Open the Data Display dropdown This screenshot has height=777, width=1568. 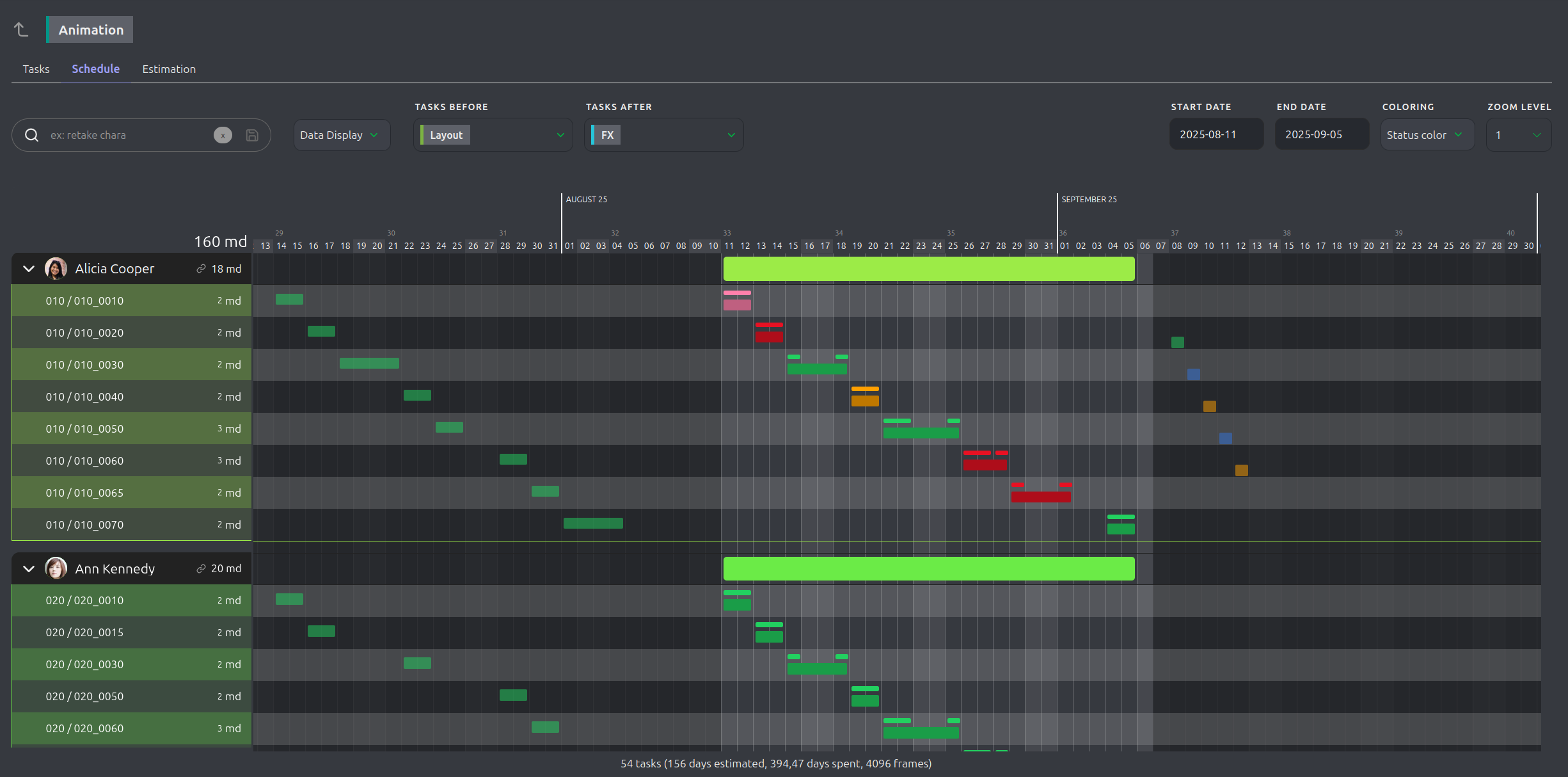pos(341,135)
